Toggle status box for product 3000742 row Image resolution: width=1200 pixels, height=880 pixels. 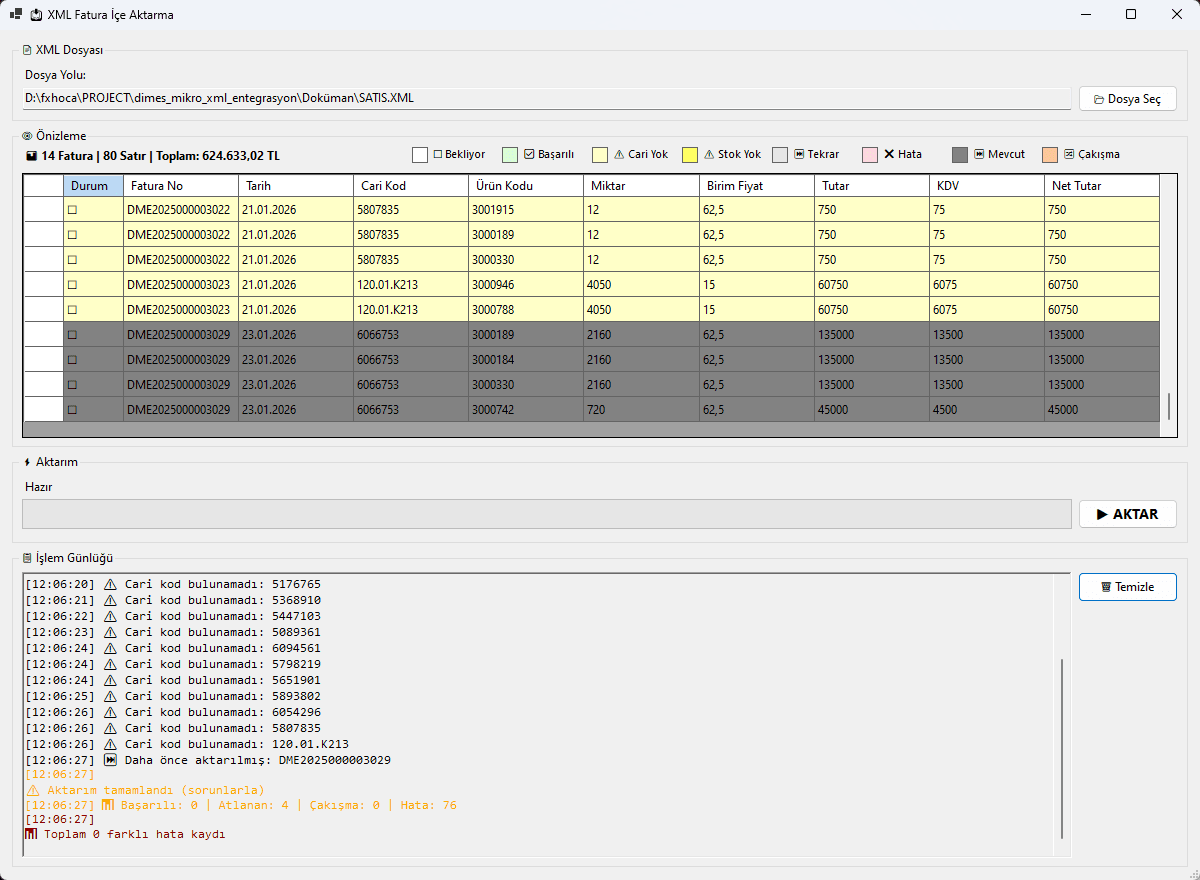(x=72, y=410)
